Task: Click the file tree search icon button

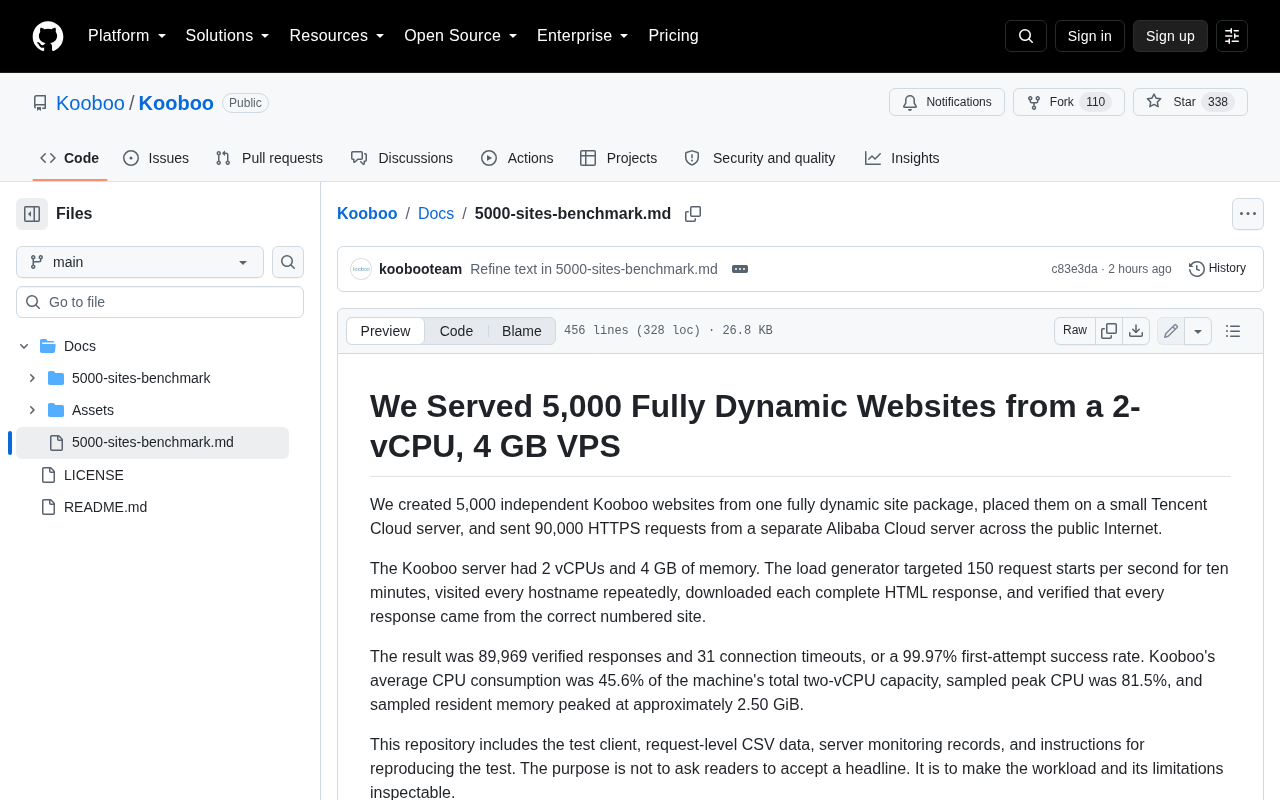Action: (x=288, y=262)
